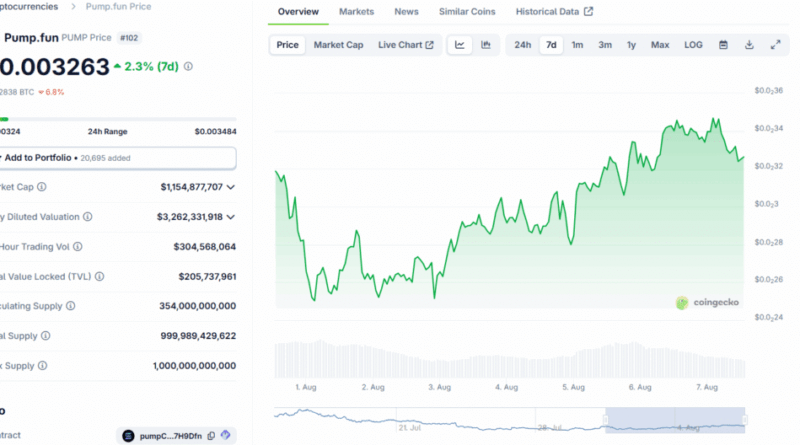Viewport: 800px width, 445px height.
Task: Click external link icon on Live Chart
Action: pos(430,45)
